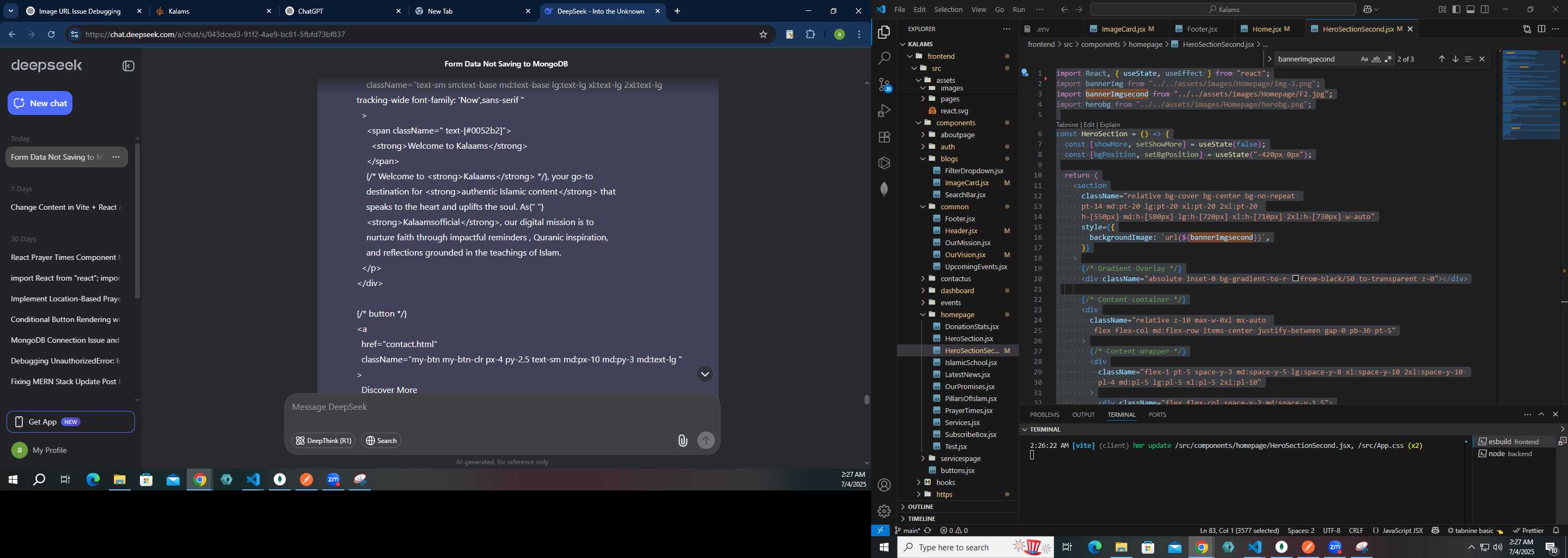
Task: Open Run and Debug view in activity bar
Action: (884, 111)
